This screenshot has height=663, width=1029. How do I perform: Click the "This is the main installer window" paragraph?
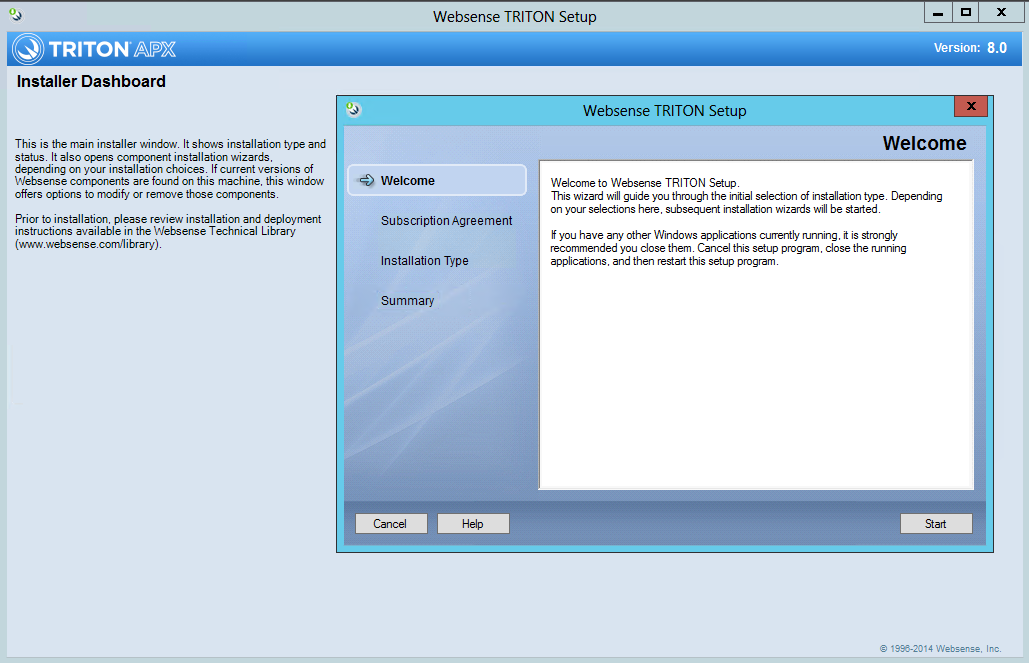click(170, 169)
